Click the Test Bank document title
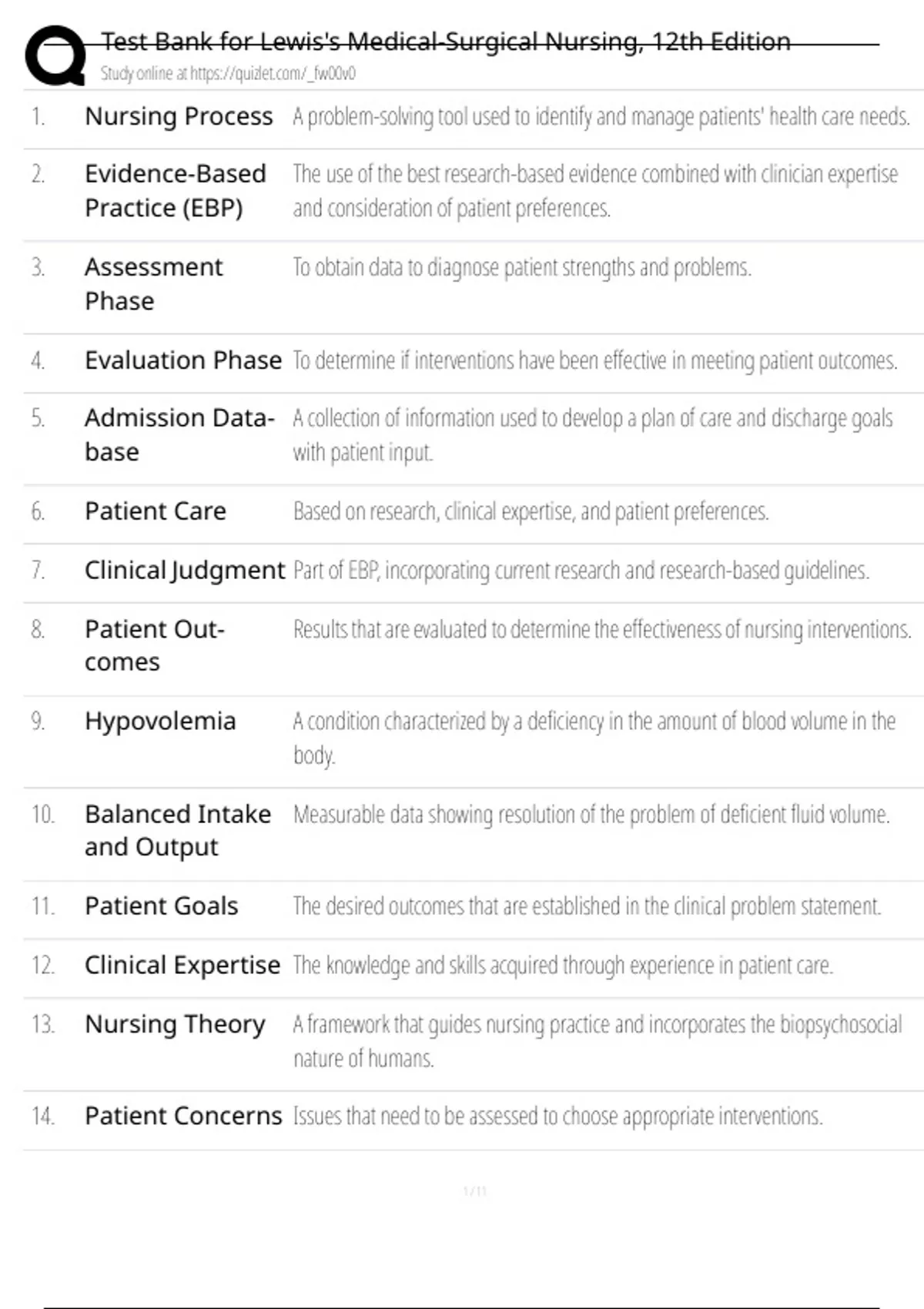924x1309 pixels. (446, 42)
